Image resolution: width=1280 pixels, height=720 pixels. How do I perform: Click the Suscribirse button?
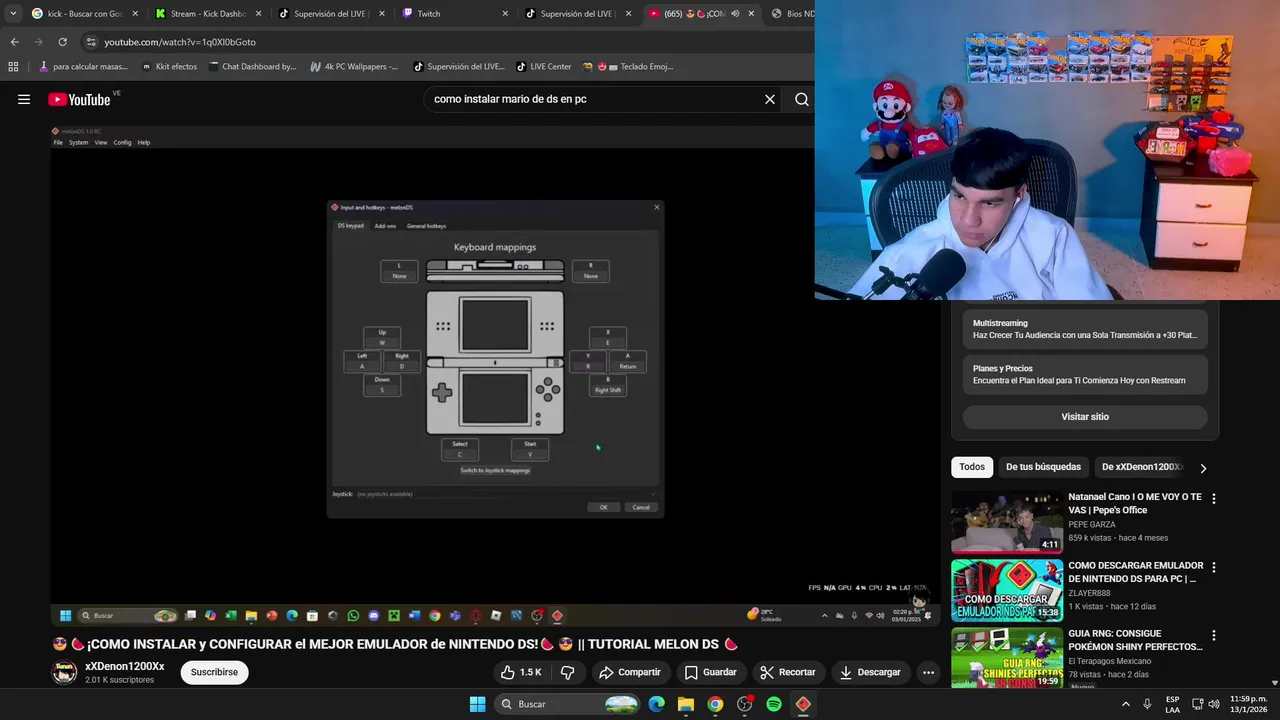(x=214, y=672)
